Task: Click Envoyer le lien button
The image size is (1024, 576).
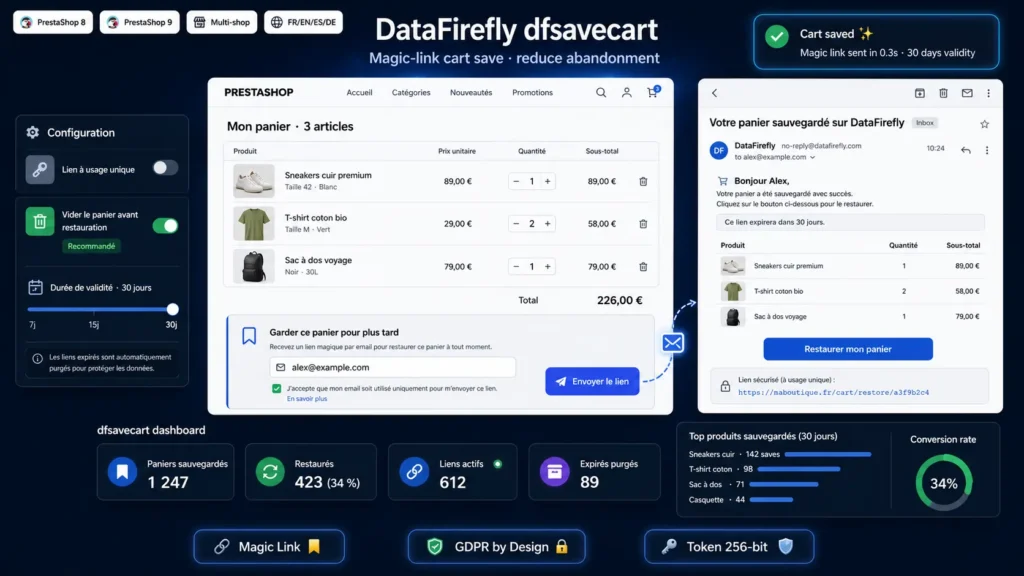Action: coord(592,381)
